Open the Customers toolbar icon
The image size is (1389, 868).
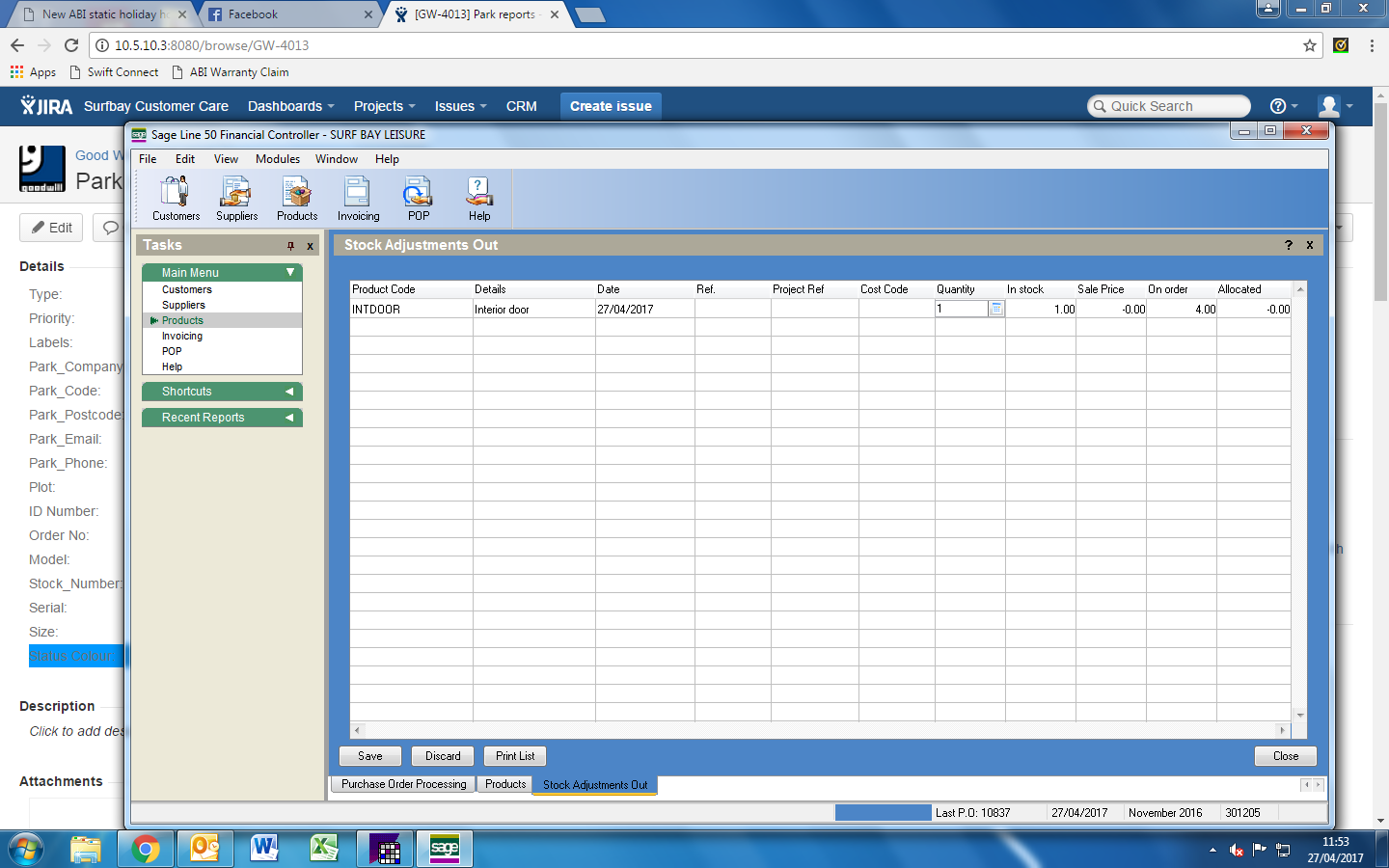[x=176, y=198]
